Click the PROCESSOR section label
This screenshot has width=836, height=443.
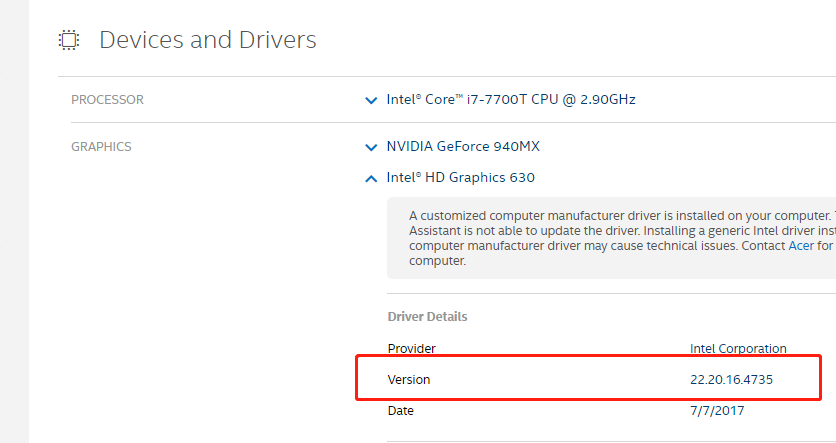click(107, 100)
